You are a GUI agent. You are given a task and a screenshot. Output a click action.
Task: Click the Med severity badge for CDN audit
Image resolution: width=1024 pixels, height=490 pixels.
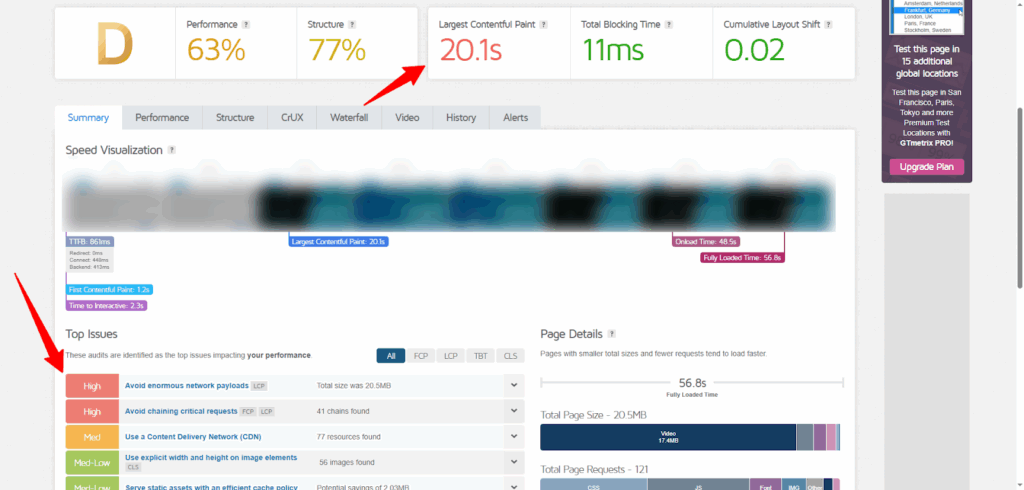pos(92,436)
